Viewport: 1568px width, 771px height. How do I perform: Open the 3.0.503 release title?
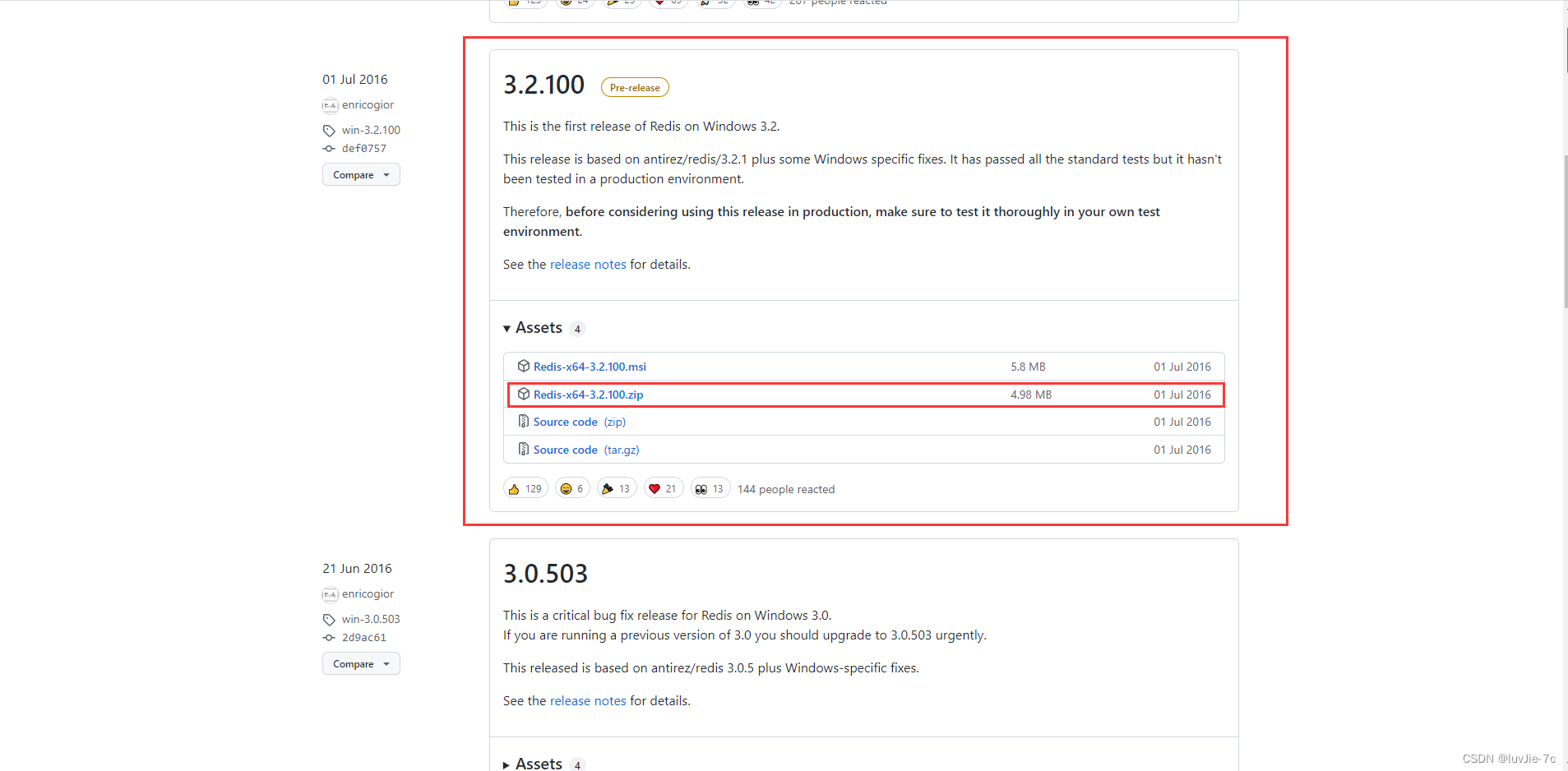click(x=545, y=574)
